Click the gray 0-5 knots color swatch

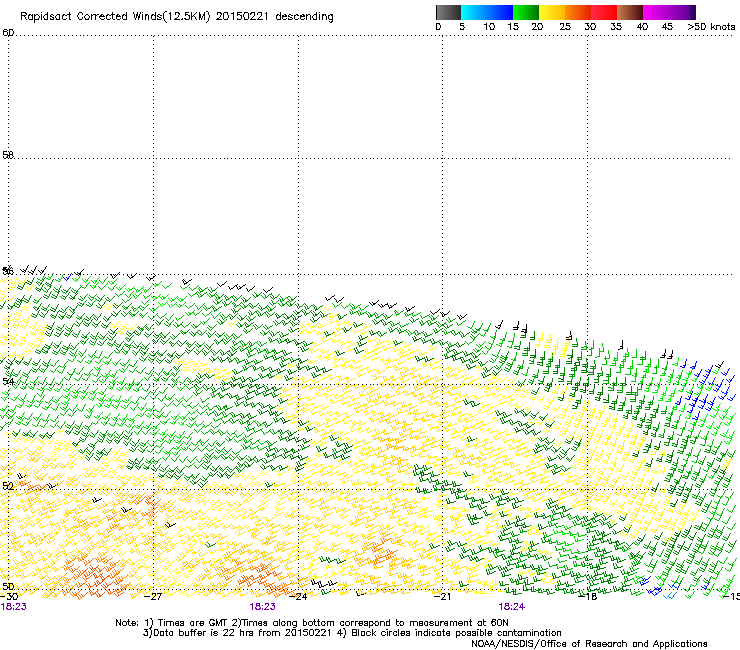[448, 12]
